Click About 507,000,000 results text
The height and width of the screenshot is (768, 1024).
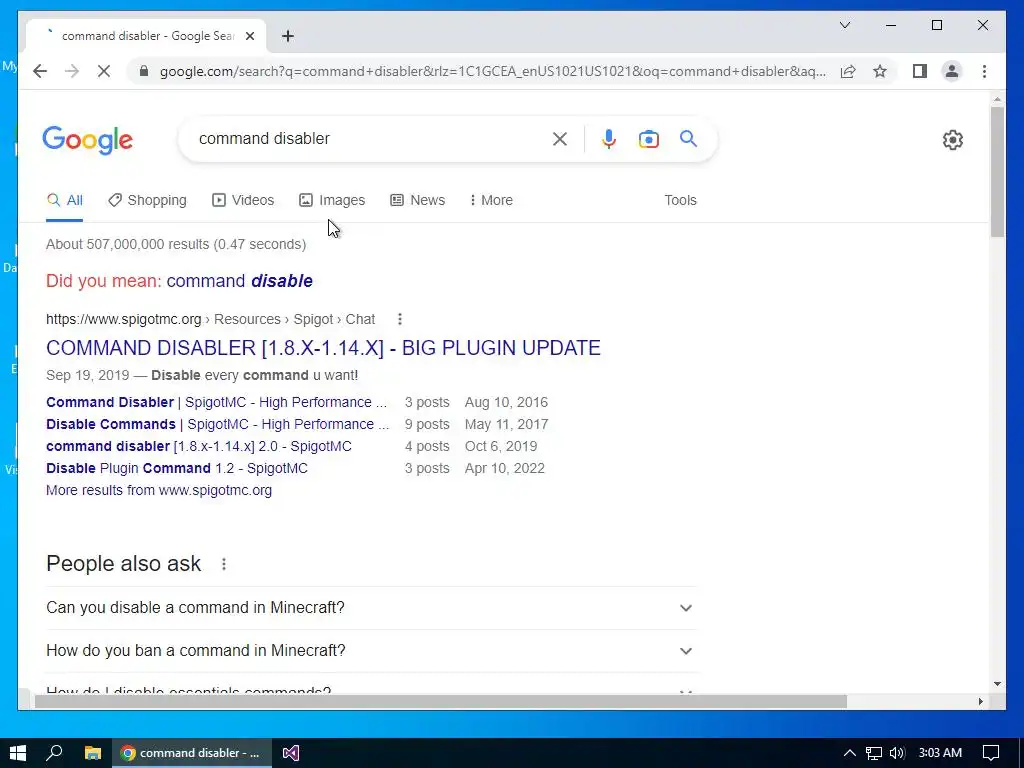[176, 244]
